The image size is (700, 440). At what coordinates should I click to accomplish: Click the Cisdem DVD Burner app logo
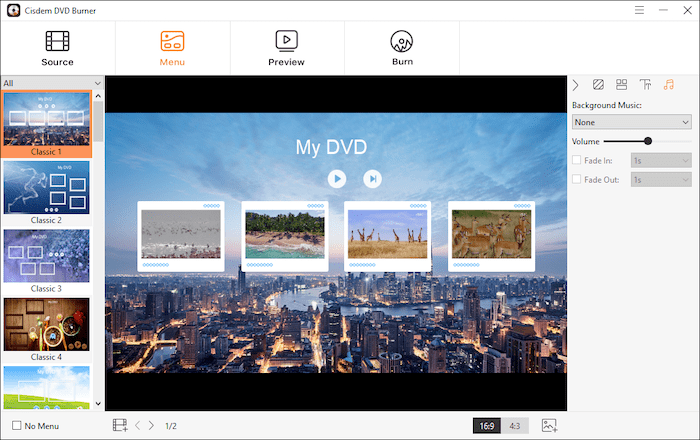click(x=13, y=10)
